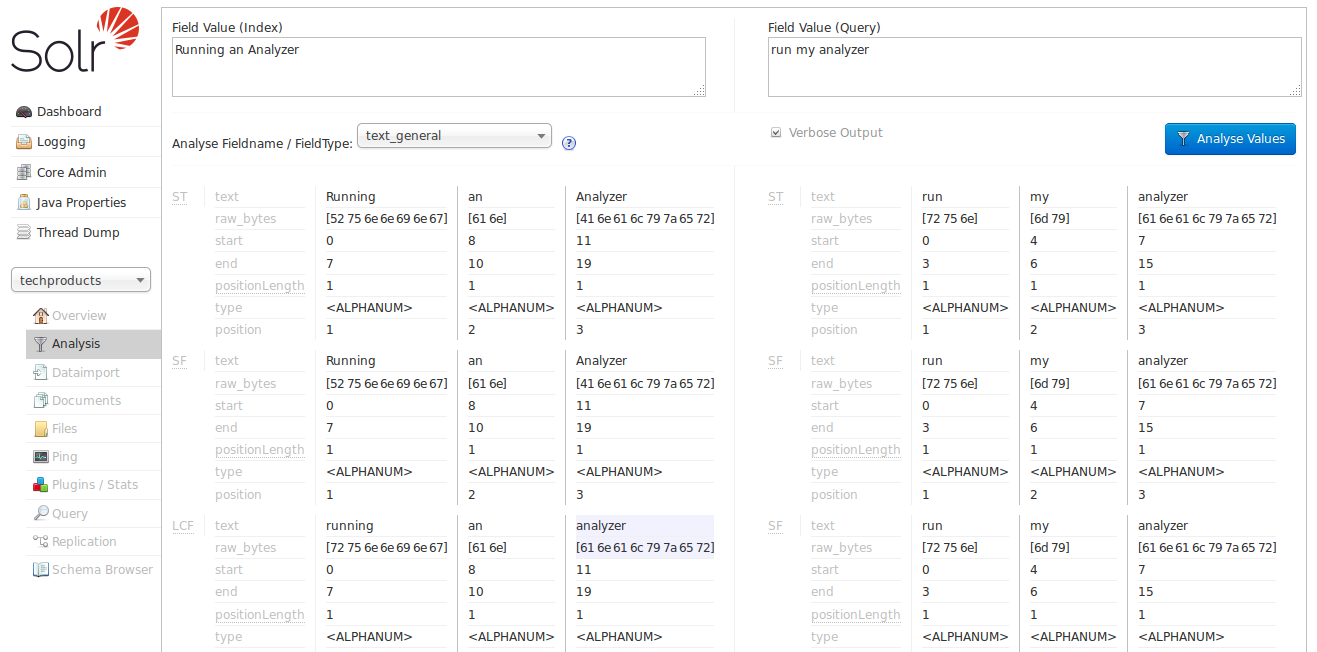The height and width of the screenshot is (652, 1317).
Task: Click the Logging icon
Action: point(24,142)
